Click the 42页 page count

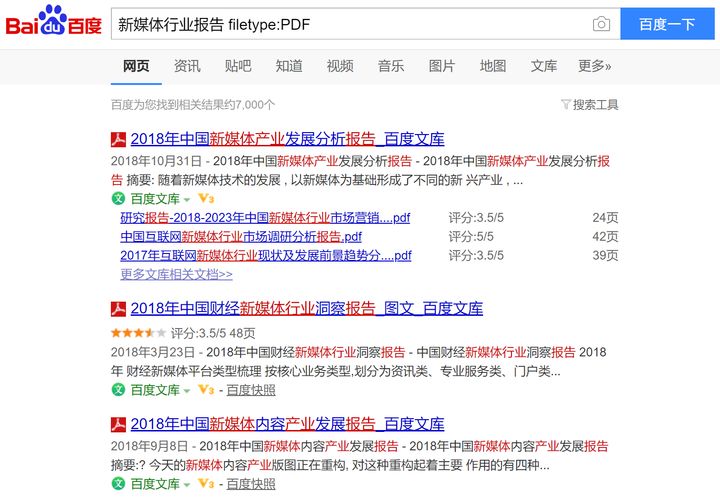pyautogui.click(x=605, y=236)
